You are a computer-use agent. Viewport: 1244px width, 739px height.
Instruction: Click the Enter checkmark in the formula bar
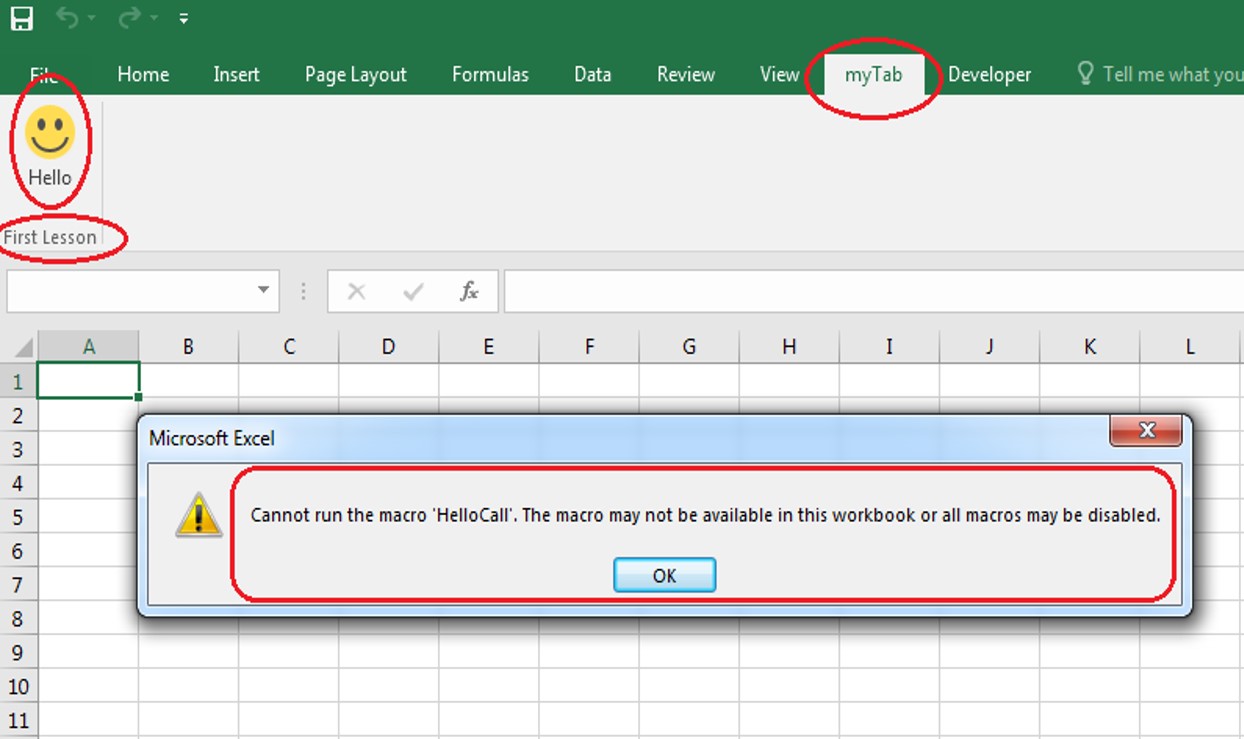[x=412, y=291]
